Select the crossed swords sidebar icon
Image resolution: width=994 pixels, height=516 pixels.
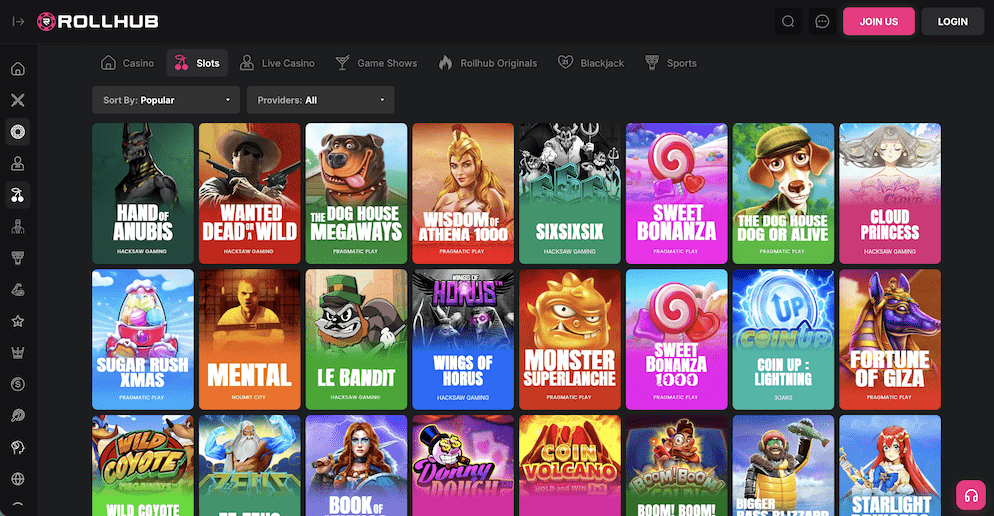tap(18, 100)
